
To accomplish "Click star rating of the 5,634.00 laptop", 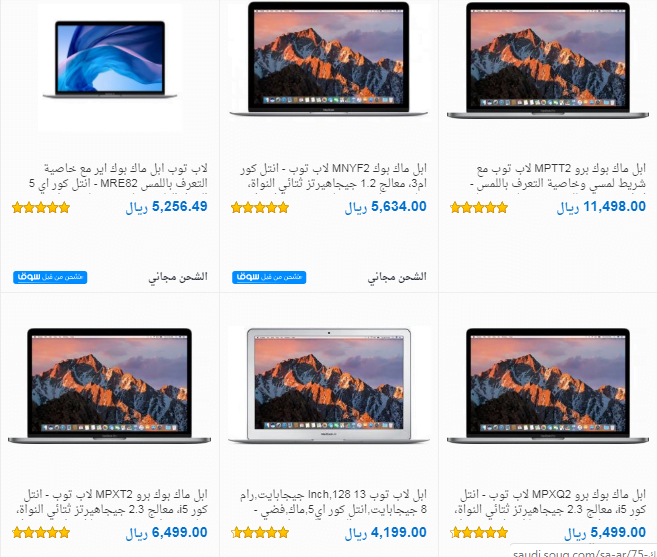I will click(x=260, y=207).
